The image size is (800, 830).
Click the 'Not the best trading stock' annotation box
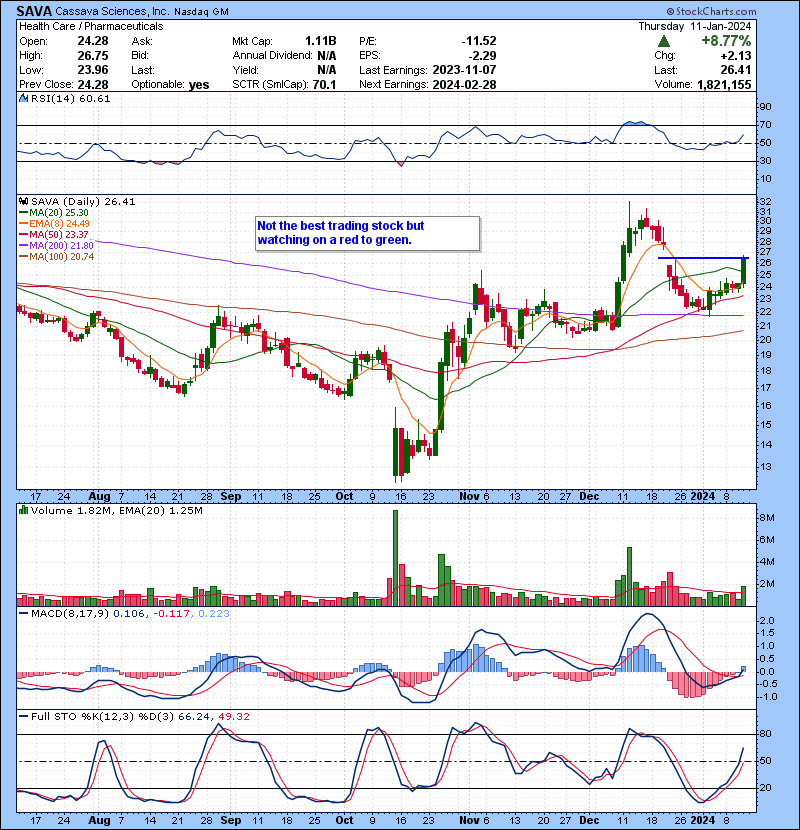click(367, 233)
